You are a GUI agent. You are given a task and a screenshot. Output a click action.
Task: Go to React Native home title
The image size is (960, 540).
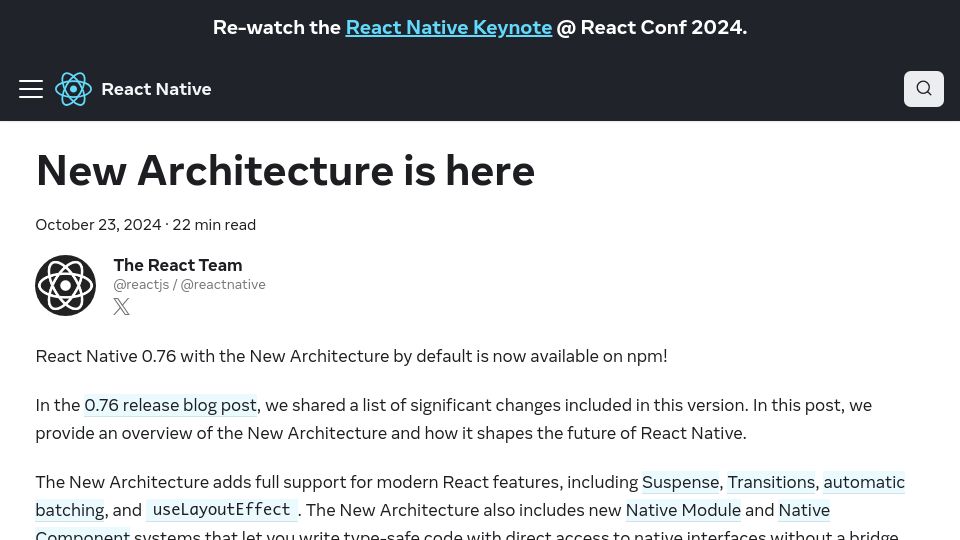click(x=156, y=89)
